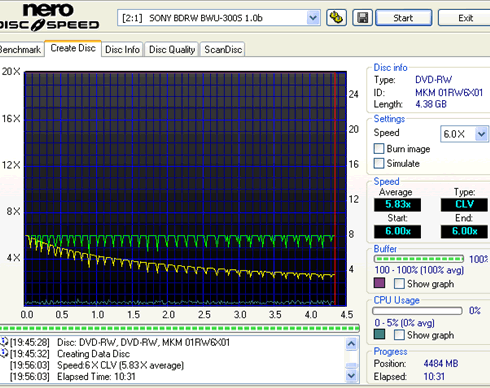Screen dimensions: 490x388
Task: Switch to the Disc Info tab
Action: pyautogui.click(x=122, y=49)
